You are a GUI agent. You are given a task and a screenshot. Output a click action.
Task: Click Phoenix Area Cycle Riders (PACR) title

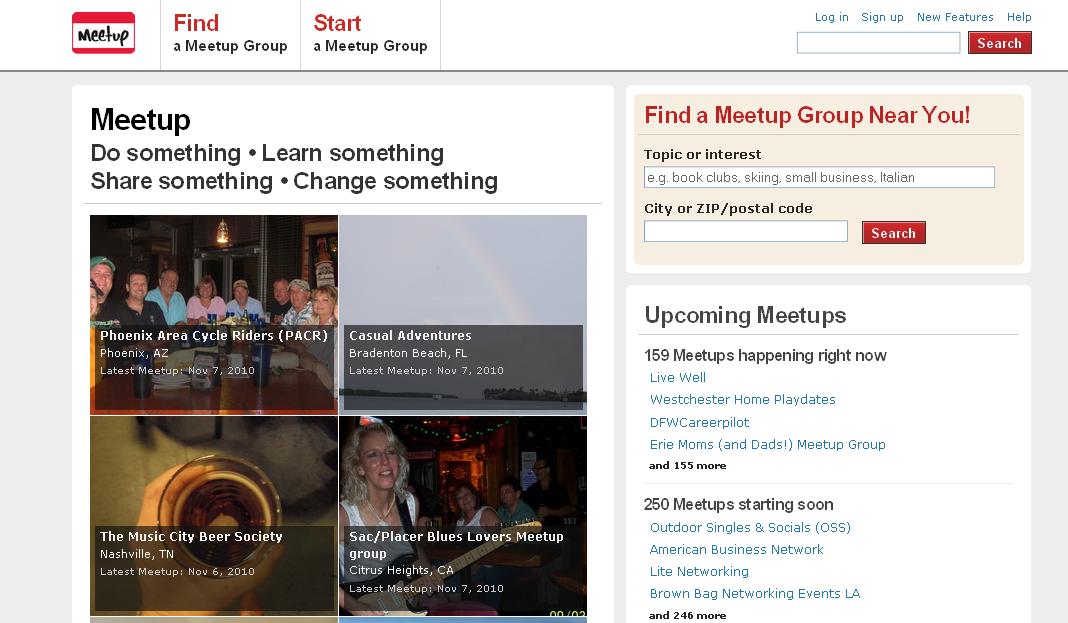[x=214, y=335]
